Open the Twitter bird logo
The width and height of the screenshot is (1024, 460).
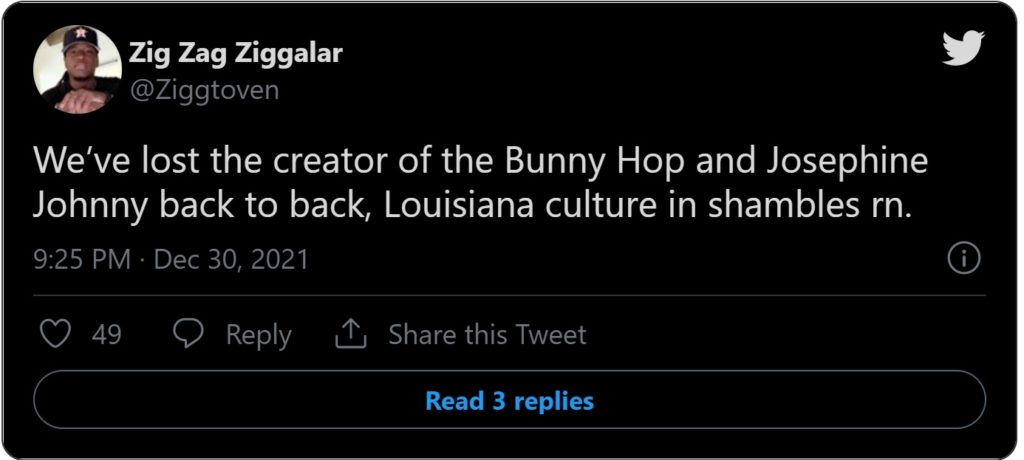click(963, 48)
